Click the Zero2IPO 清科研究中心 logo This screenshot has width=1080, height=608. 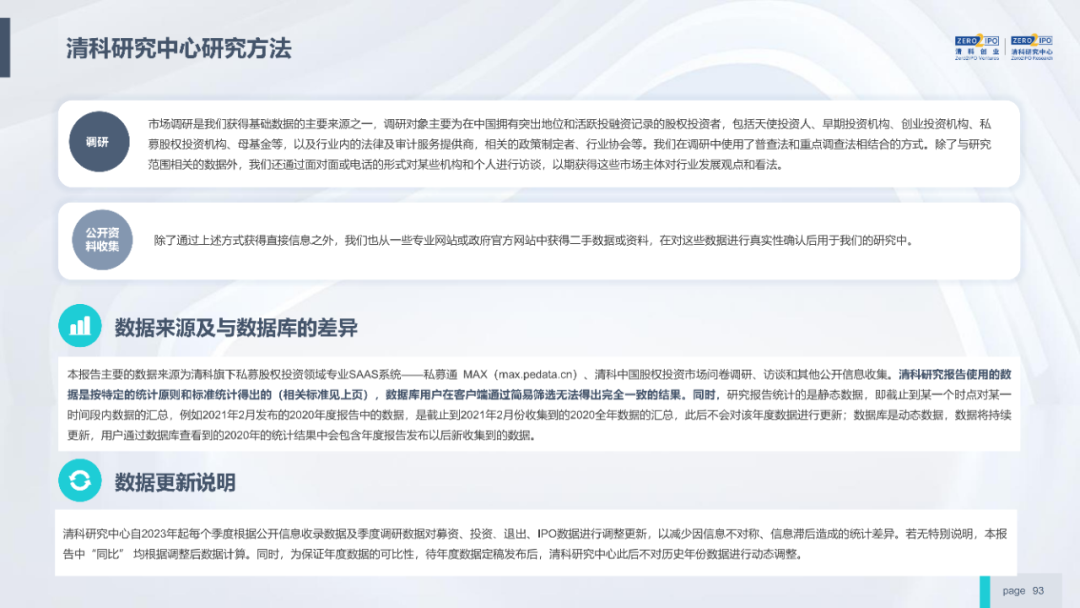(1031, 48)
